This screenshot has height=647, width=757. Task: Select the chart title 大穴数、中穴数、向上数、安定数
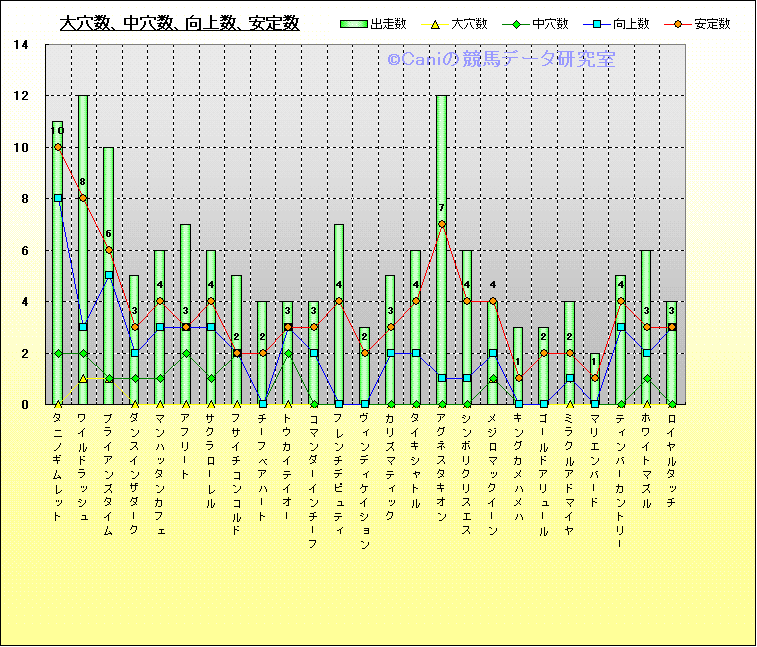[x=179, y=23]
